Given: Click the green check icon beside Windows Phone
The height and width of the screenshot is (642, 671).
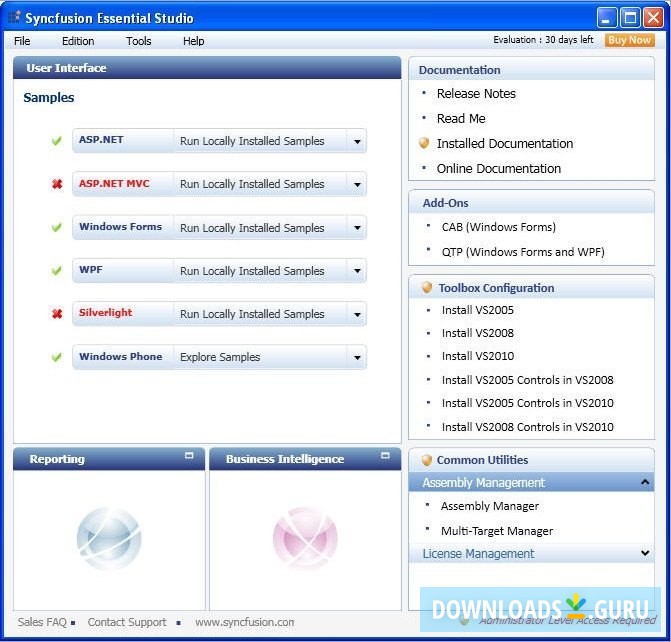Looking at the screenshot, I should (56, 357).
